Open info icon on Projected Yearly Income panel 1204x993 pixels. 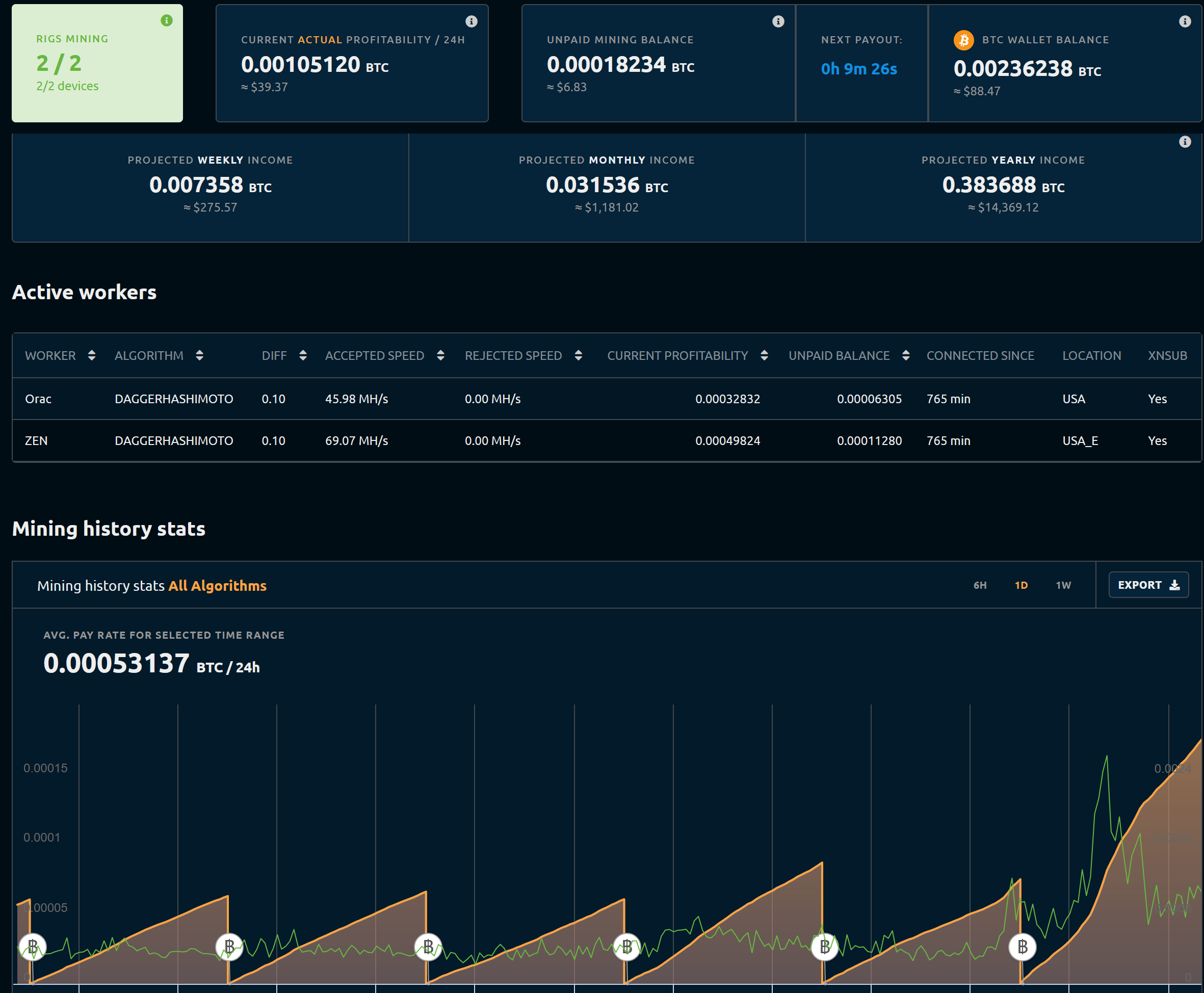[x=1185, y=141]
